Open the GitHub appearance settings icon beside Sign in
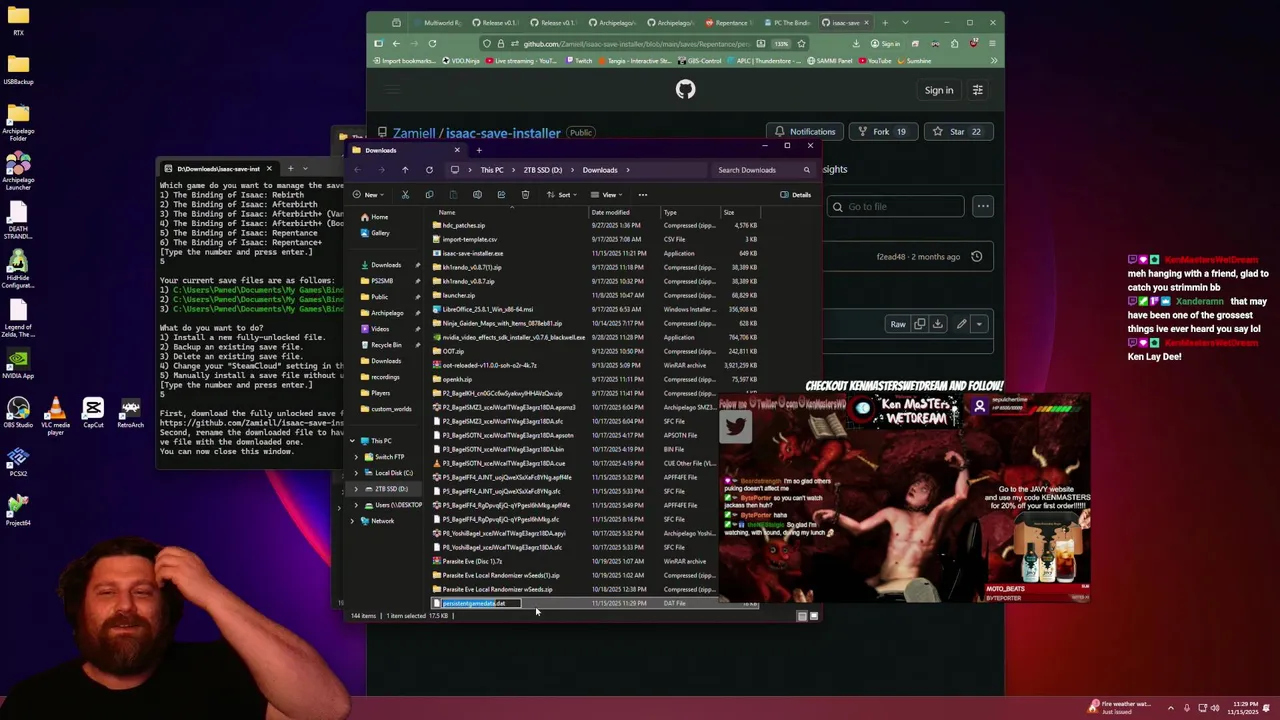Screen dimensions: 1280x720 [x=977, y=90]
